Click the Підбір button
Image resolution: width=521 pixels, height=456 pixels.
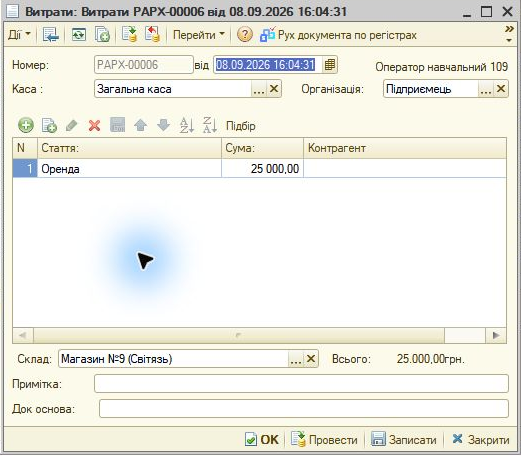pos(241,126)
